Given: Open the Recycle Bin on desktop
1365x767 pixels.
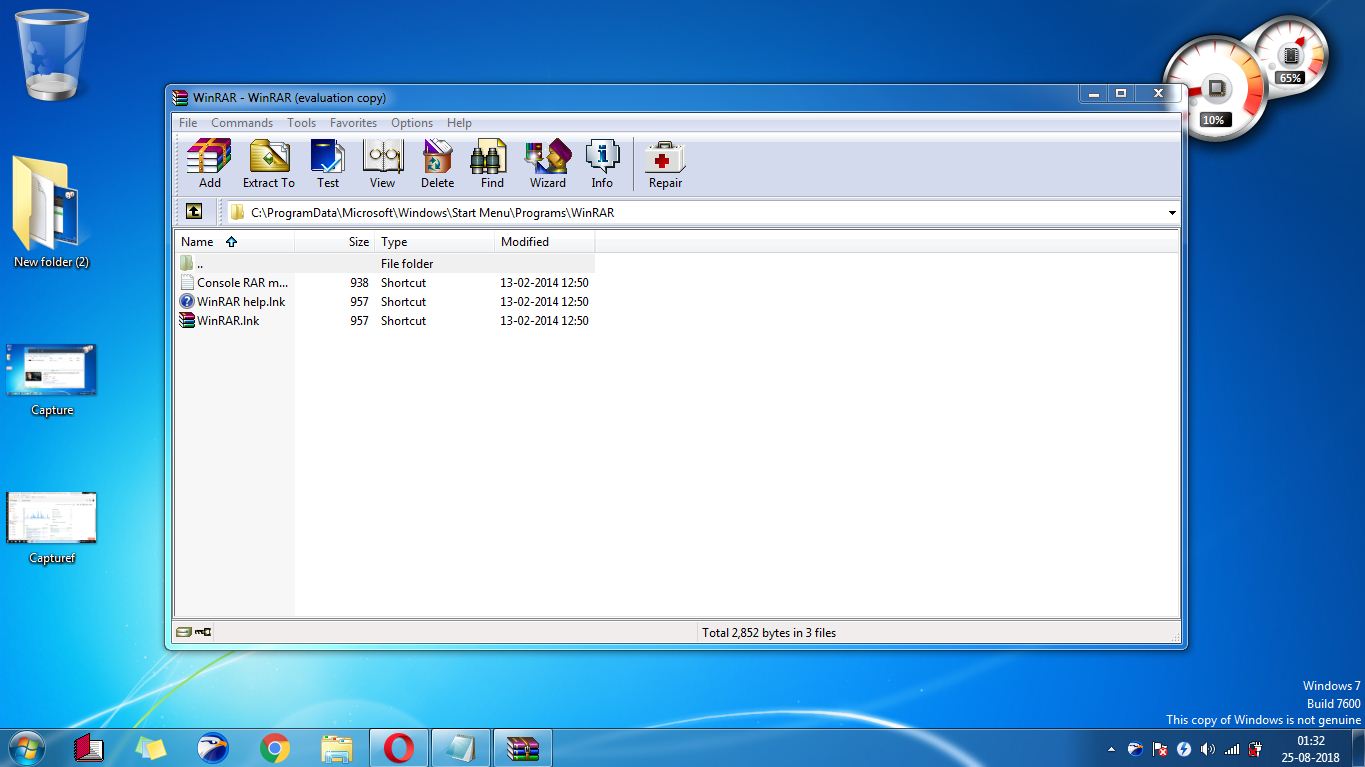Looking at the screenshot, I should click(52, 55).
